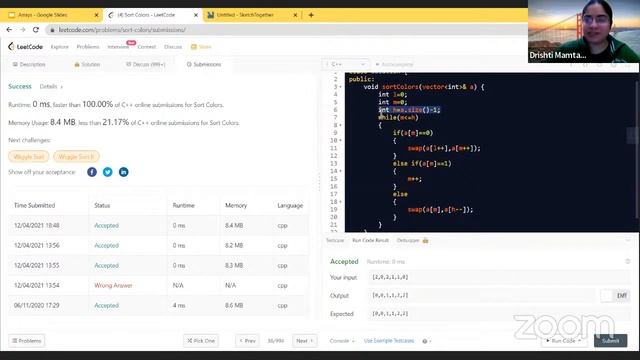Click the padlock icon in the address bar
Image resolution: width=640 pixels, height=360 pixels.
click(x=52, y=30)
